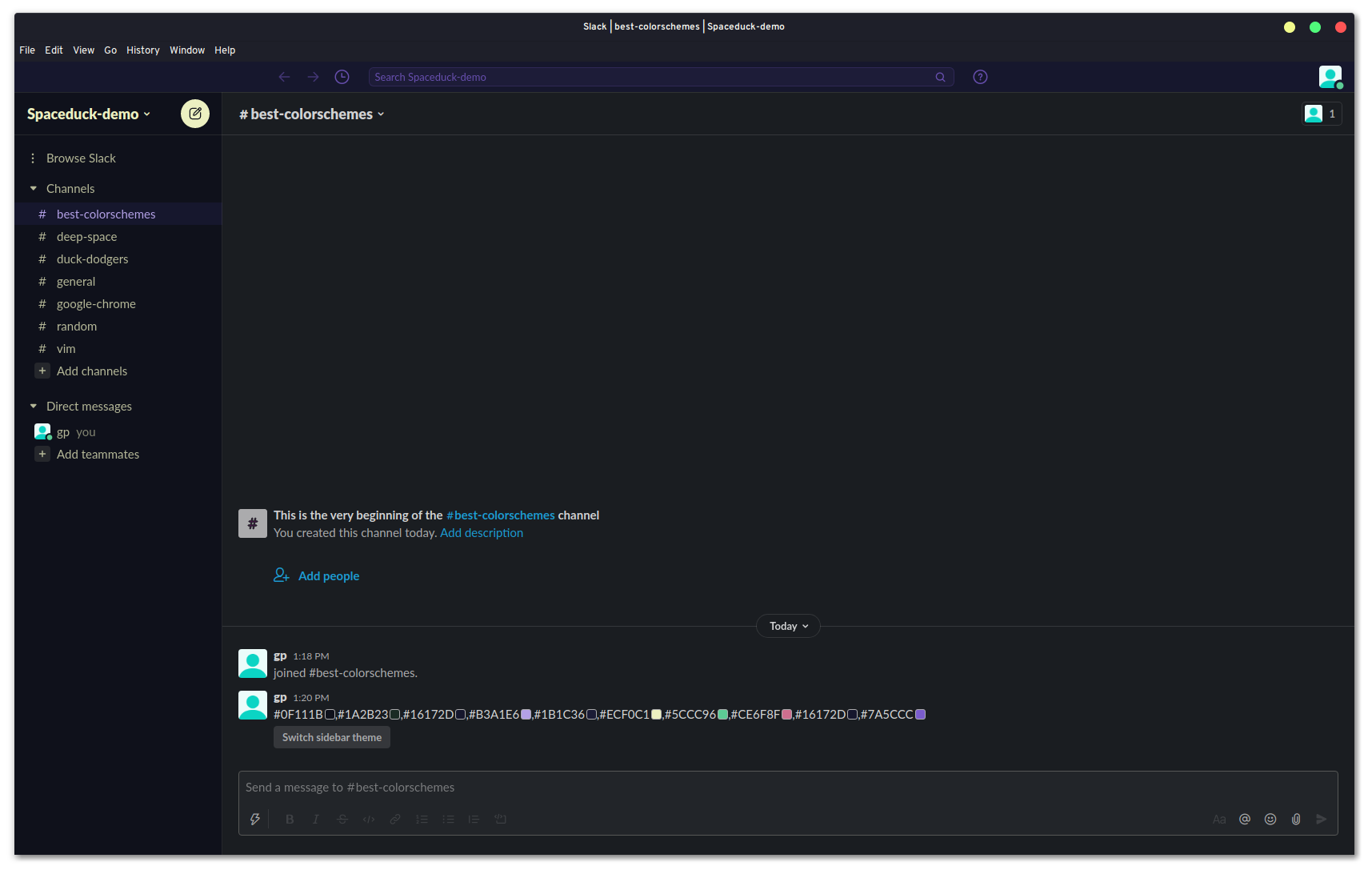This screenshot has width=1372, height=874.
Task: Open the history clock icon
Action: (342, 77)
